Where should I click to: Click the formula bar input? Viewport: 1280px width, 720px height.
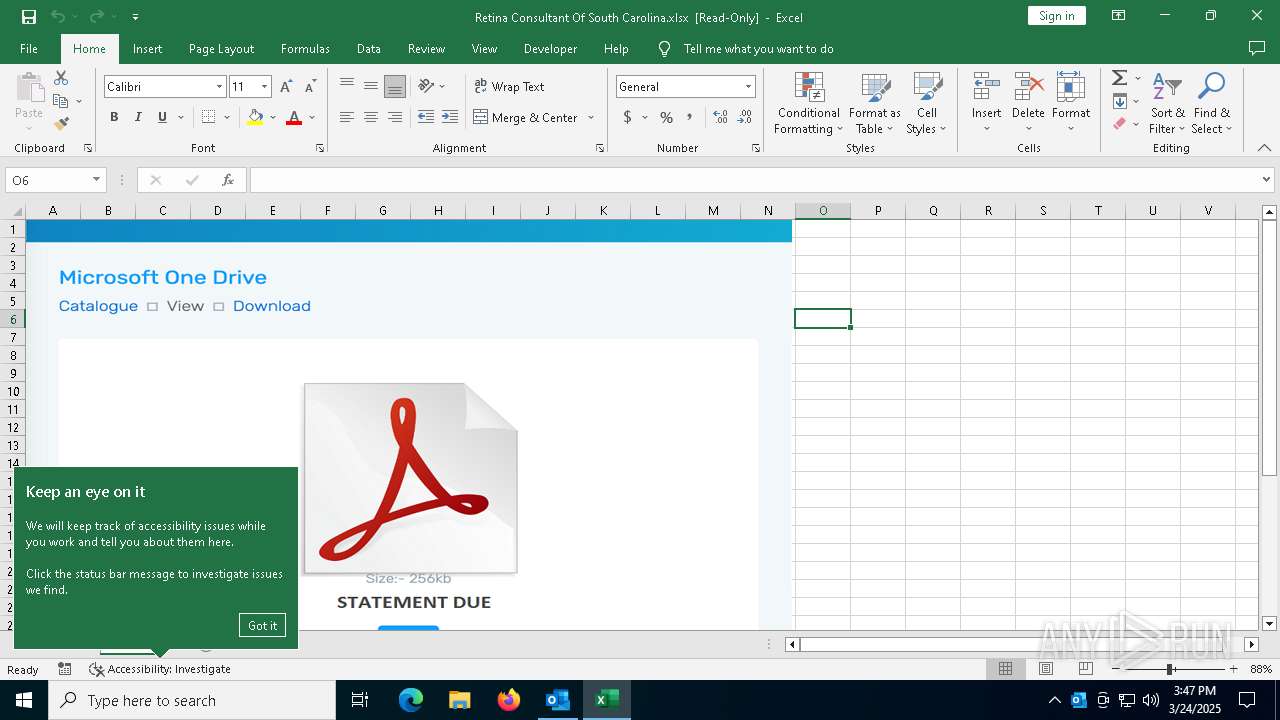click(x=754, y=180)
